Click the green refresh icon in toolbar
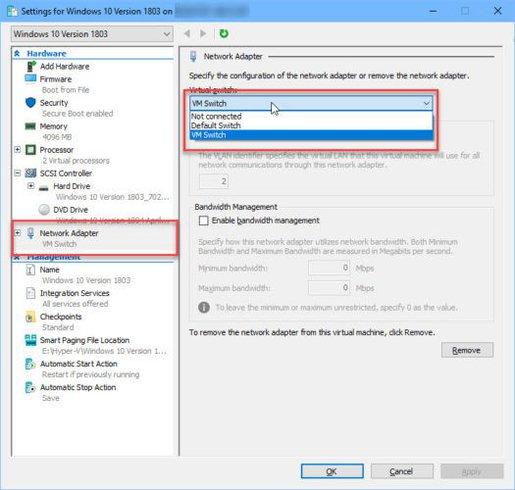This screenshot has height=490, width=515. (224, 34)
